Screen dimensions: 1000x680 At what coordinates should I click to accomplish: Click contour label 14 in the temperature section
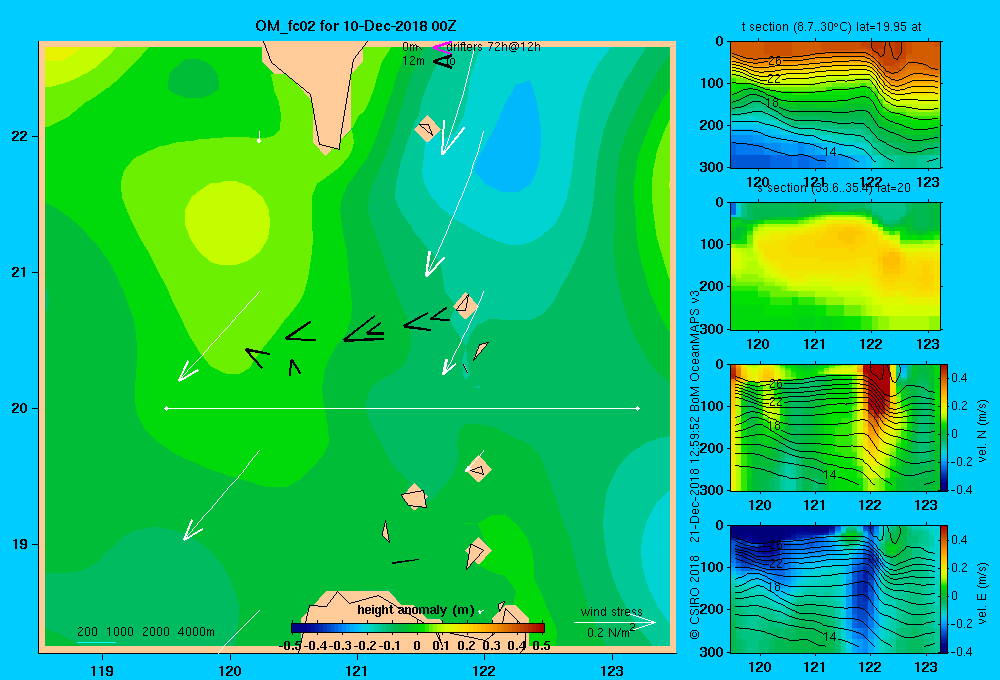coord(829,152)
